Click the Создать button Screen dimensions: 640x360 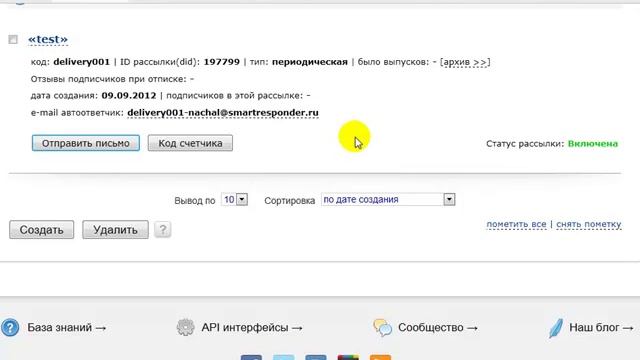pos(42,230)
